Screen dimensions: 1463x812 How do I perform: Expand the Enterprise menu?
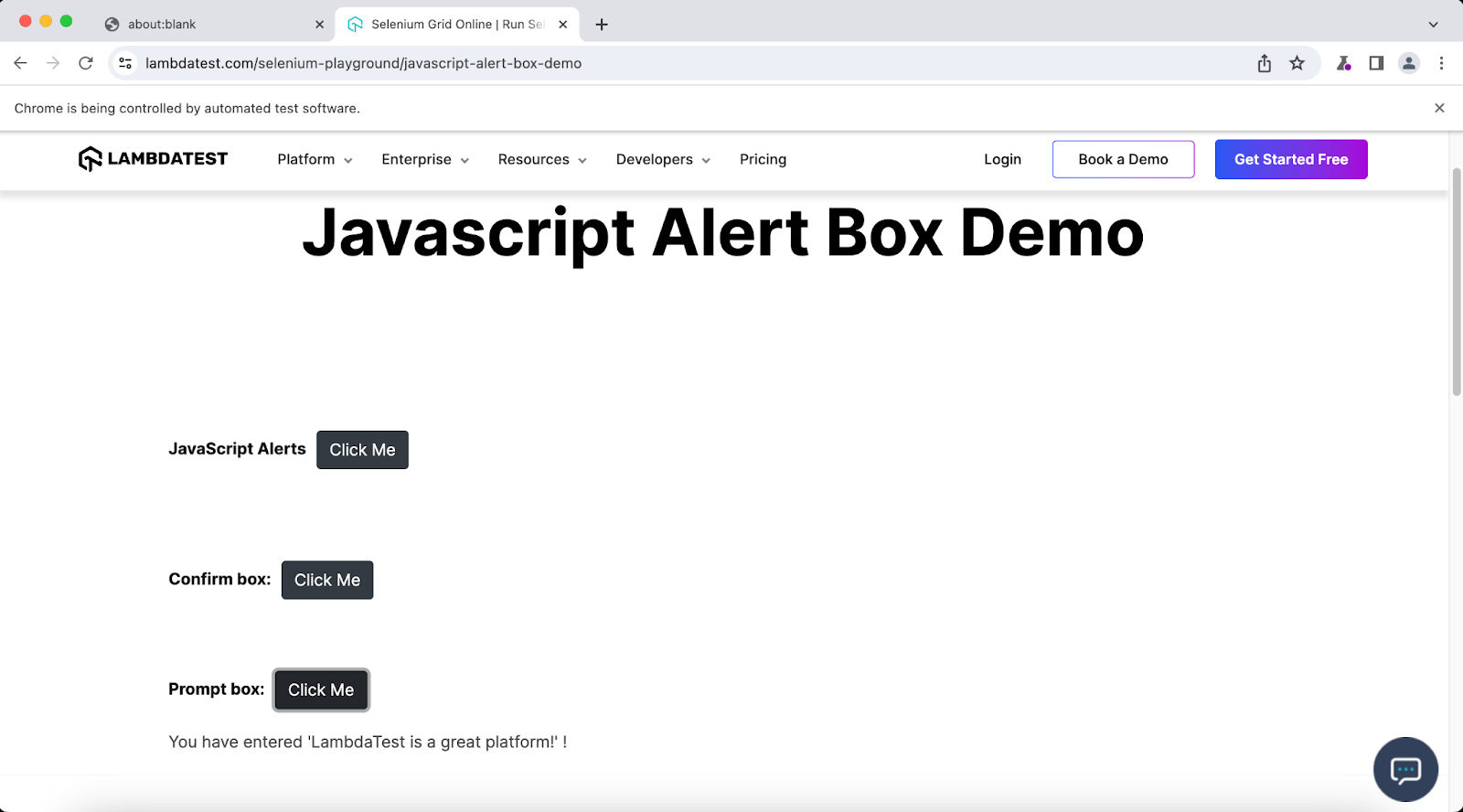425,159
